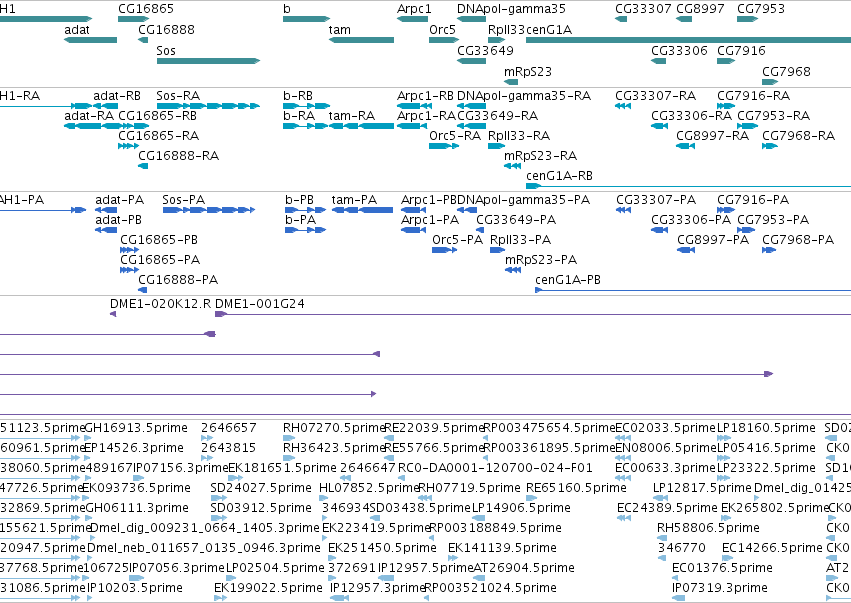Select the CG7916-PA protein label

tap(753, 200)
